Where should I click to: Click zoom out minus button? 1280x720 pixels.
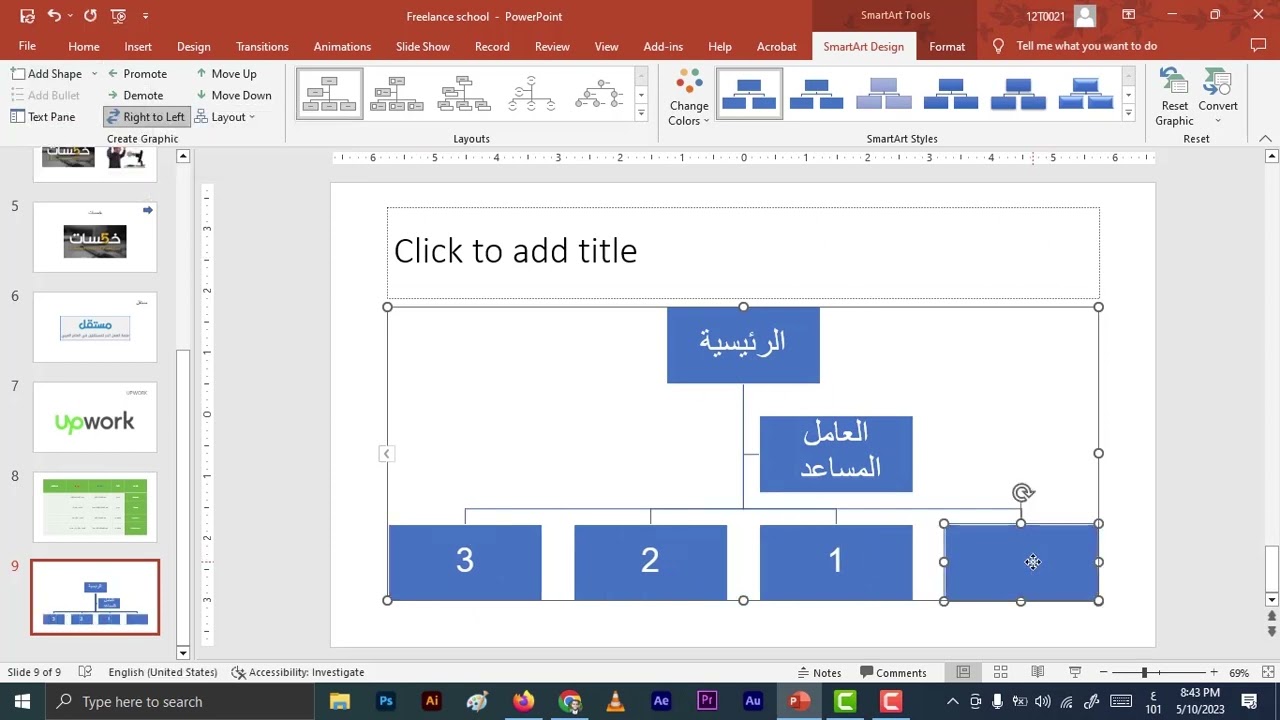pos(1103,673)
